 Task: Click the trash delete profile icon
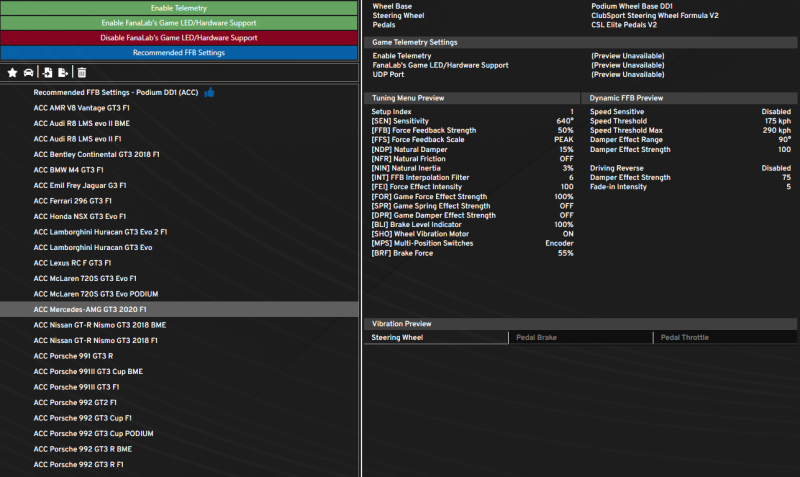point(82,72)
